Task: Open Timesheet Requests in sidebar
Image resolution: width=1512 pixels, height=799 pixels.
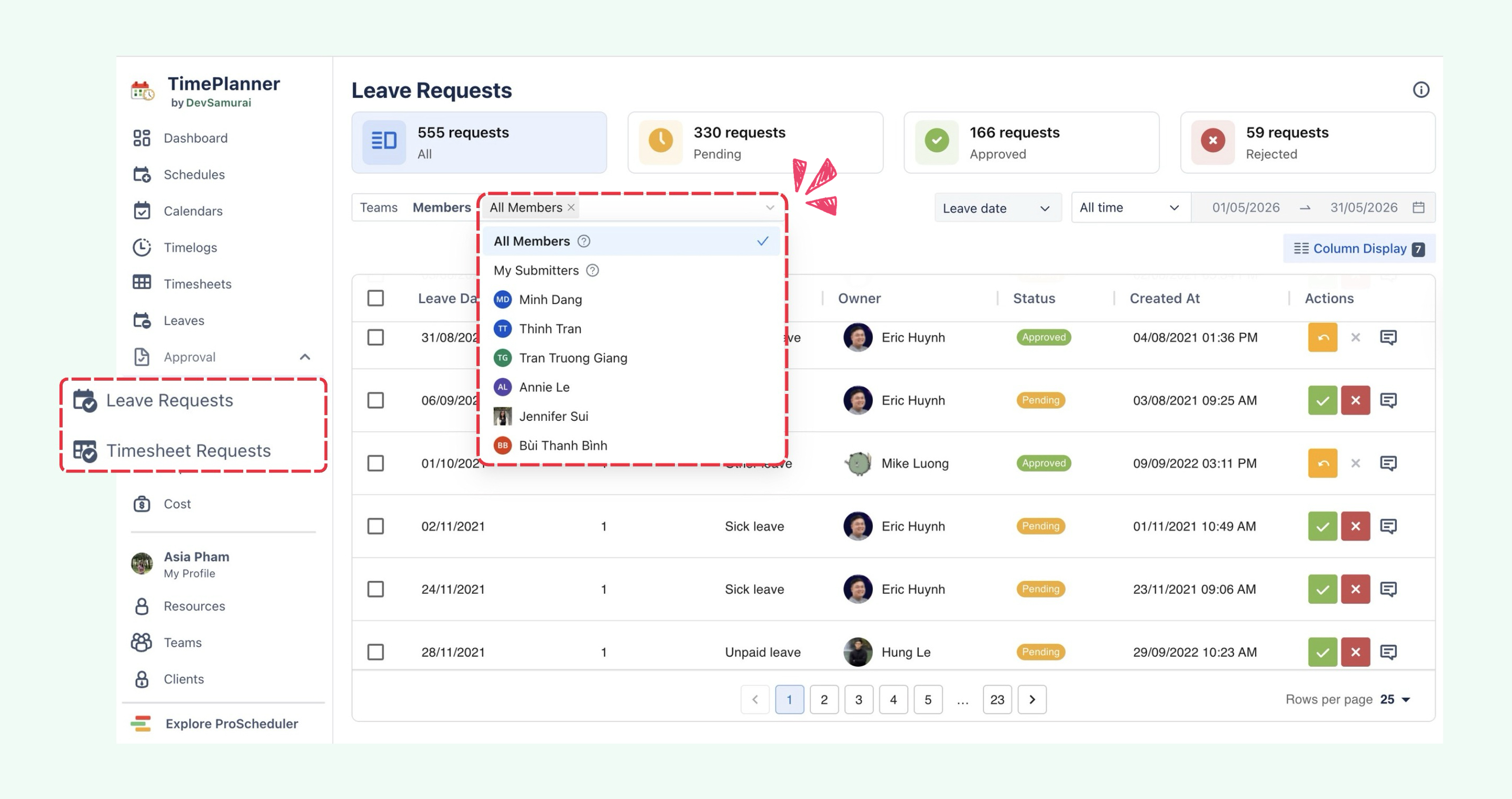Action: [173, 450]
